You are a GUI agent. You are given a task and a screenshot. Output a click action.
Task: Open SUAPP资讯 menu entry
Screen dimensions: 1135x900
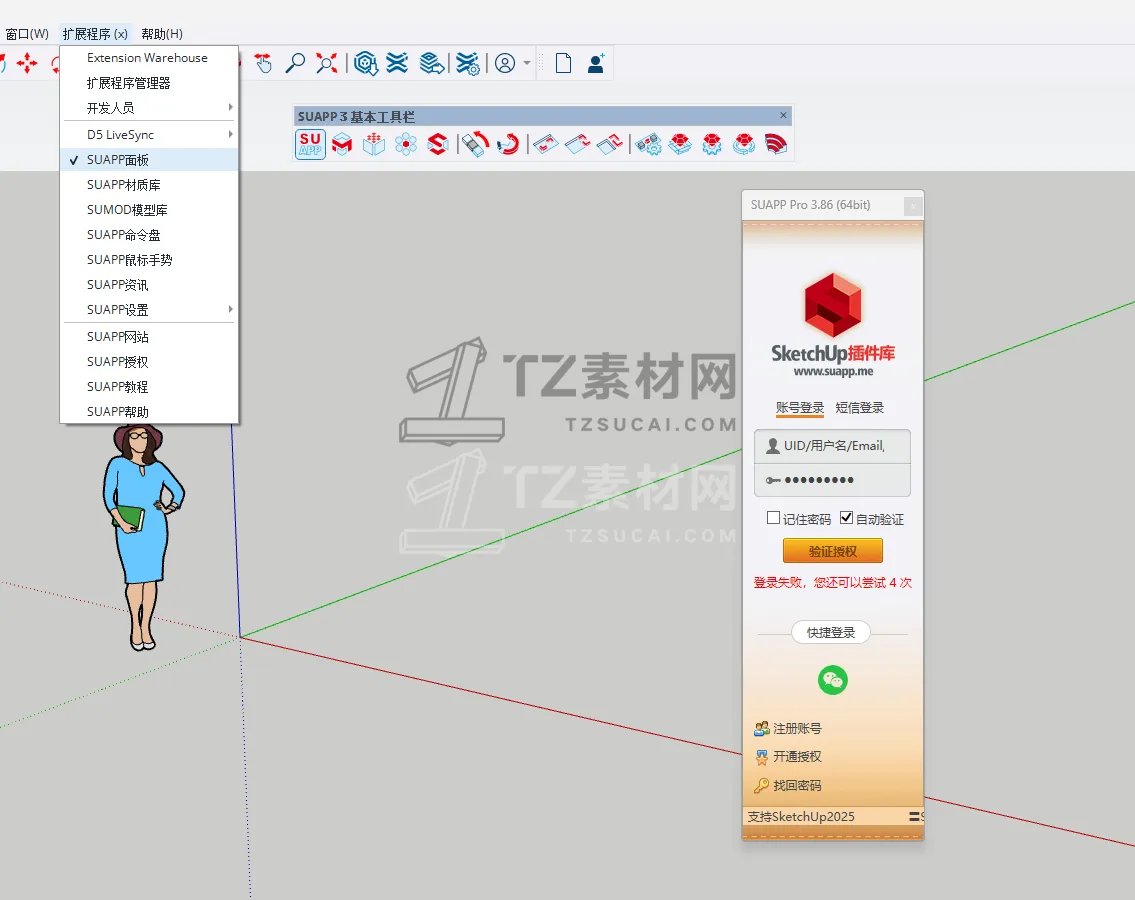click(x=149, y=285)
